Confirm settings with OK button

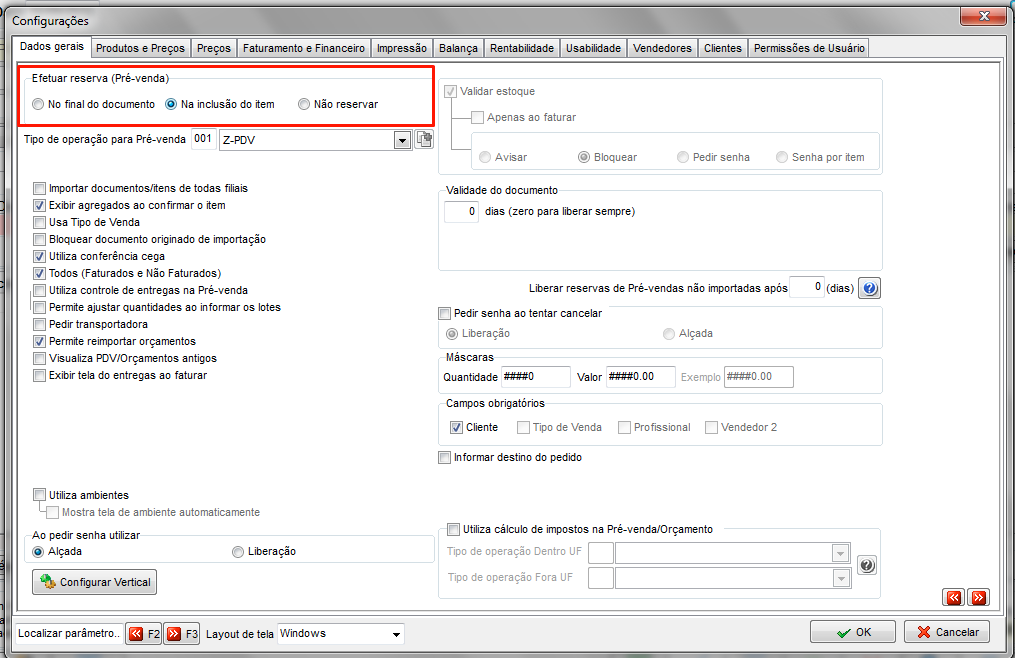[853, 632]
